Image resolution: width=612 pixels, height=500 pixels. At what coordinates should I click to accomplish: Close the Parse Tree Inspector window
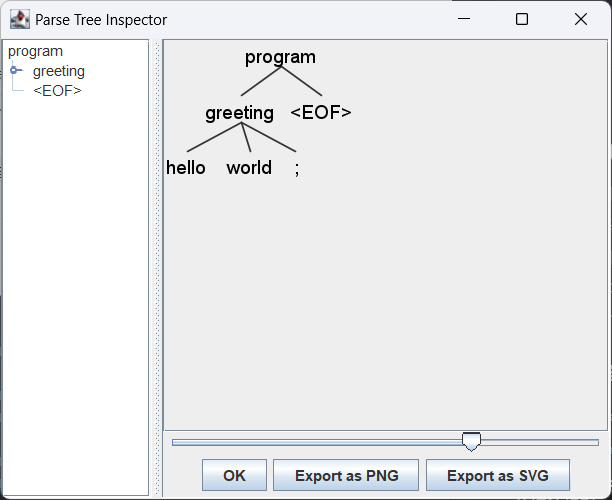pos(581,19)
